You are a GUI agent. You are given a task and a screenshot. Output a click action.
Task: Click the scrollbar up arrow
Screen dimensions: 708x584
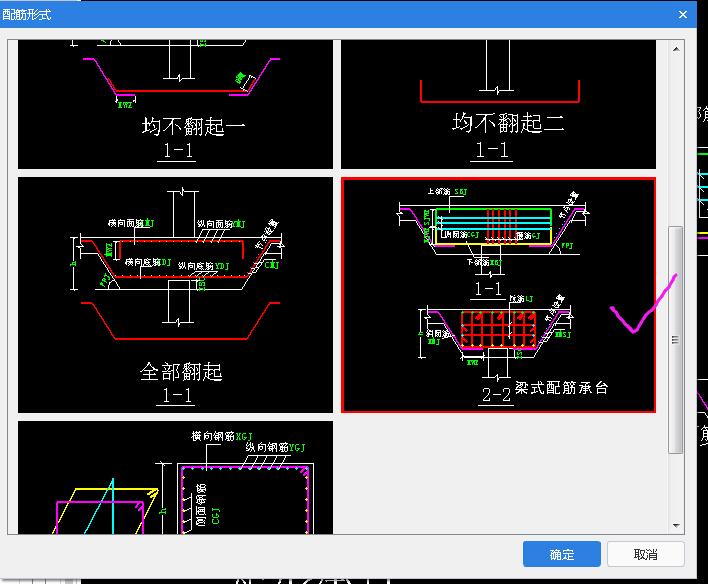pyautogui.click(x=676, y=49)
